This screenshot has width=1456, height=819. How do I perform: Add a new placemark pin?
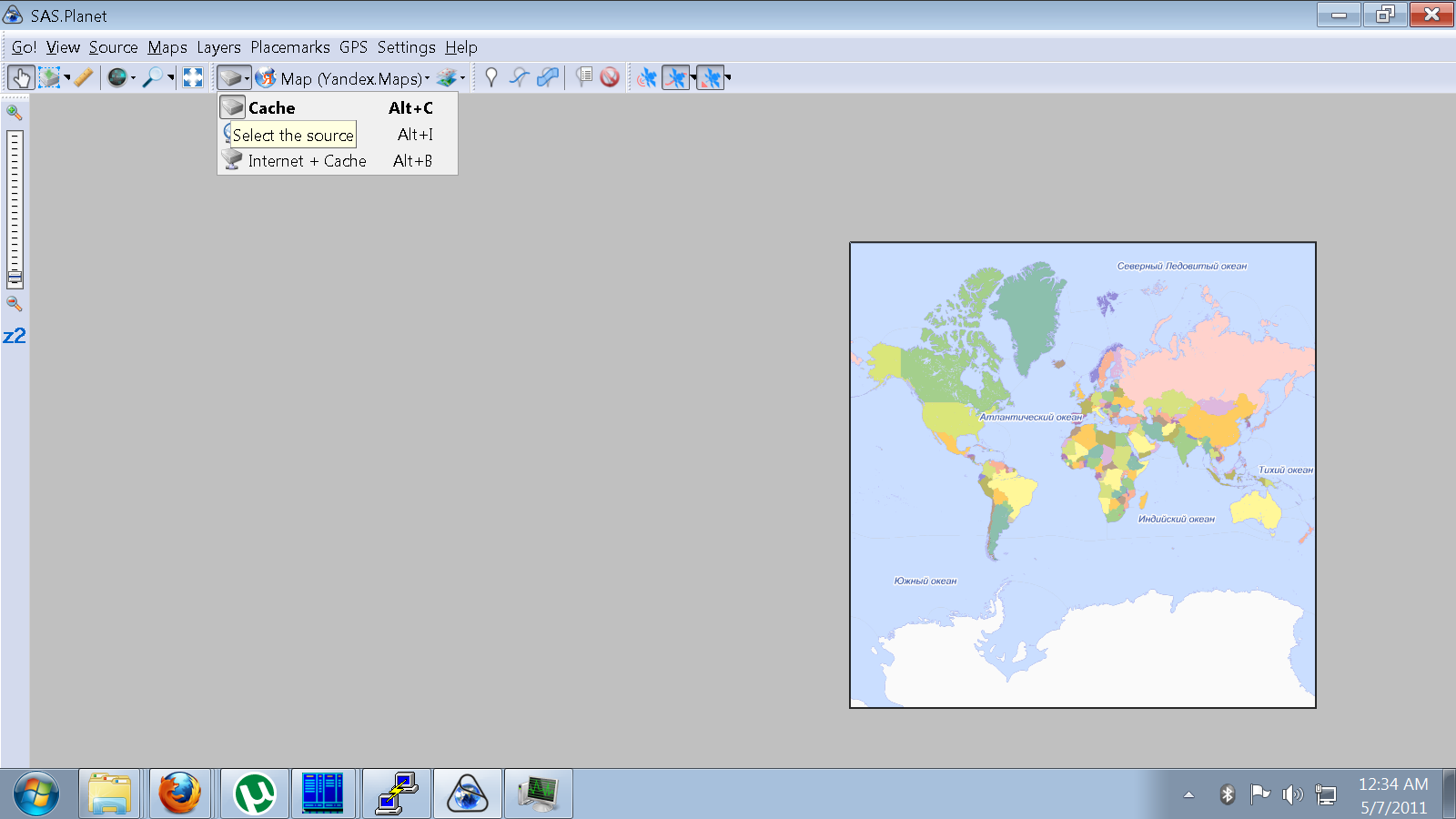491,78
